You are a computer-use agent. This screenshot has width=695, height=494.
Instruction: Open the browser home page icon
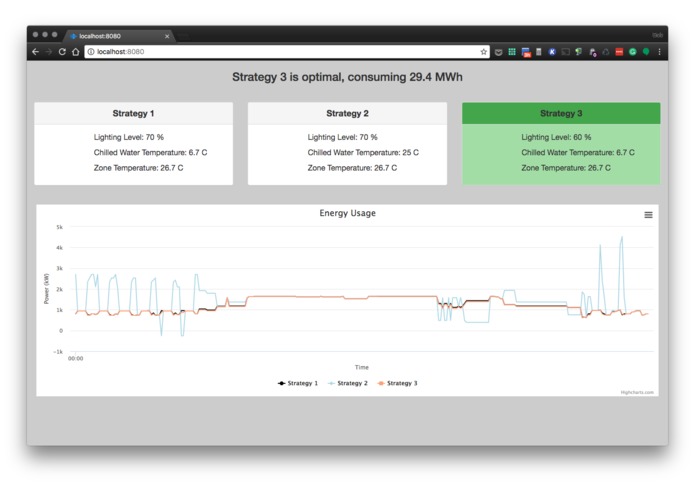(x=75, y=52)
